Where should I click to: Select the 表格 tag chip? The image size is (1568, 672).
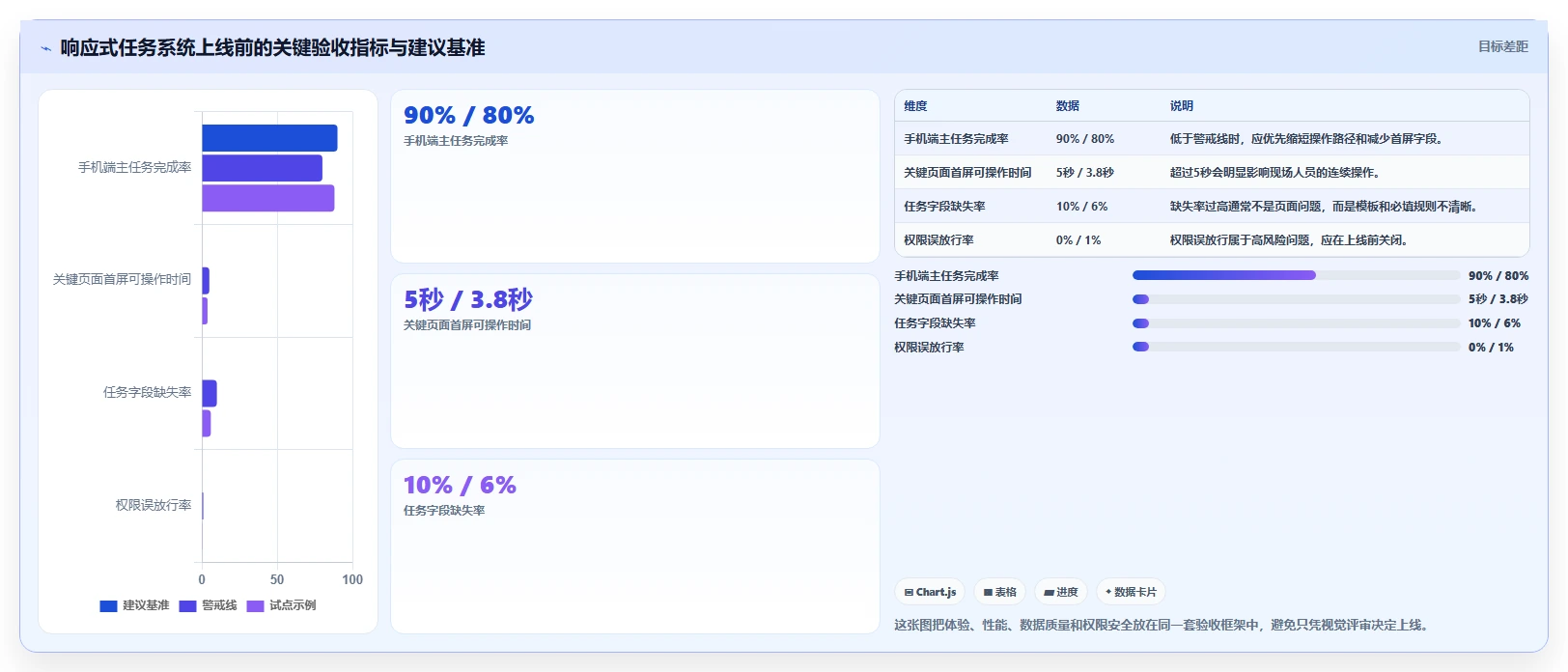point(999,592)
